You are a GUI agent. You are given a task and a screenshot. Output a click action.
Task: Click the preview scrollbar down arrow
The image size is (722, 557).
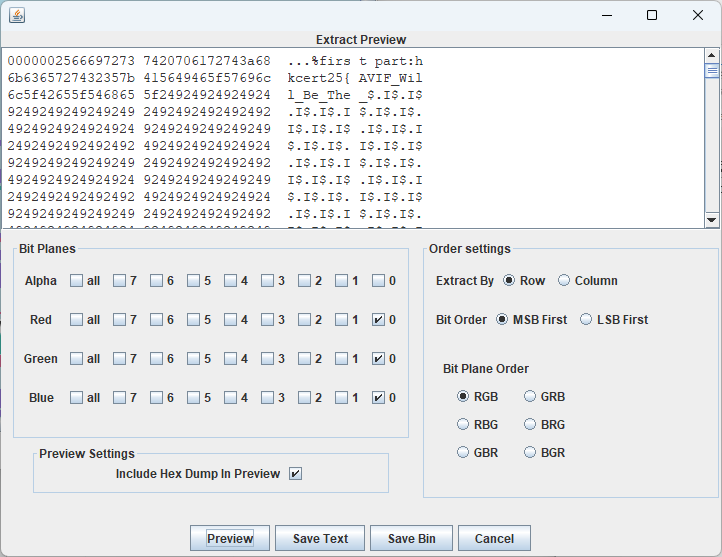tap(711, 220)
